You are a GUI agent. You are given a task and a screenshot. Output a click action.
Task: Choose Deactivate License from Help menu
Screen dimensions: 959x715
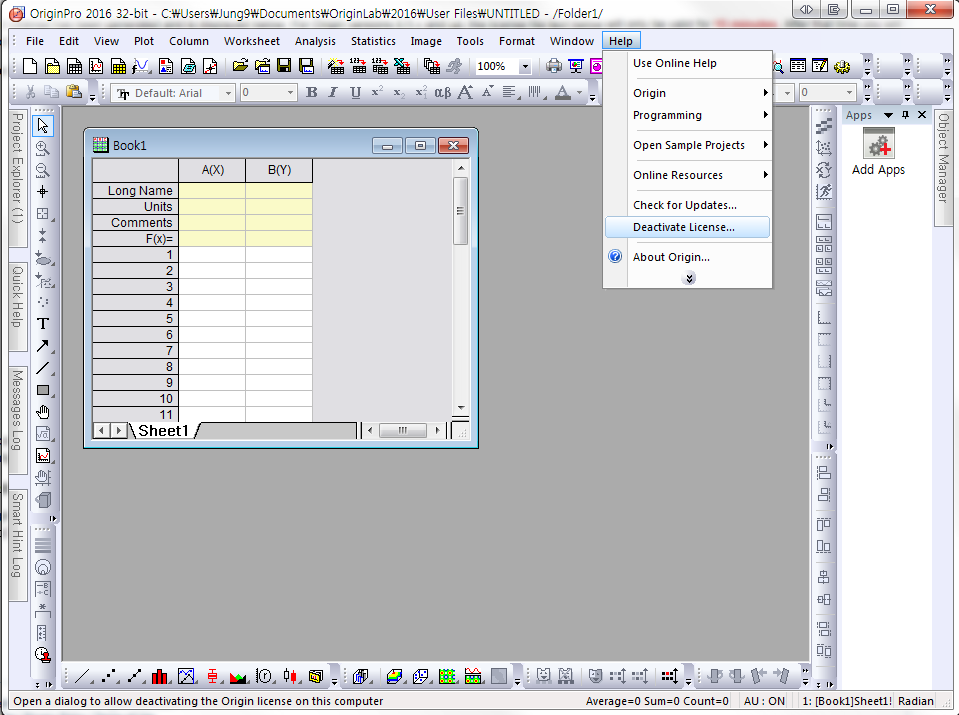click(x=687, y=227)
